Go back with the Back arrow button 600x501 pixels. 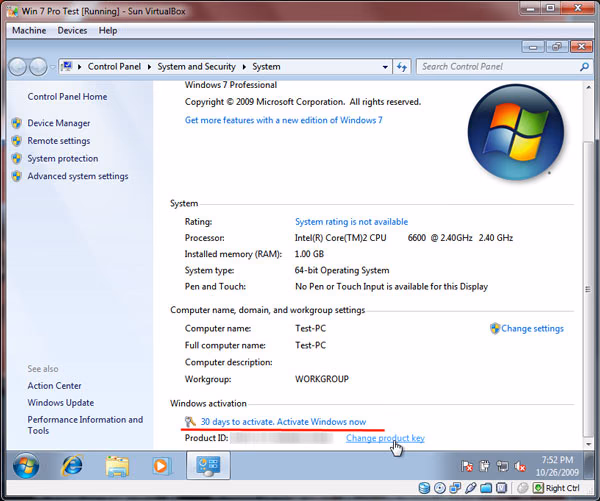click(x=18, y=67)
